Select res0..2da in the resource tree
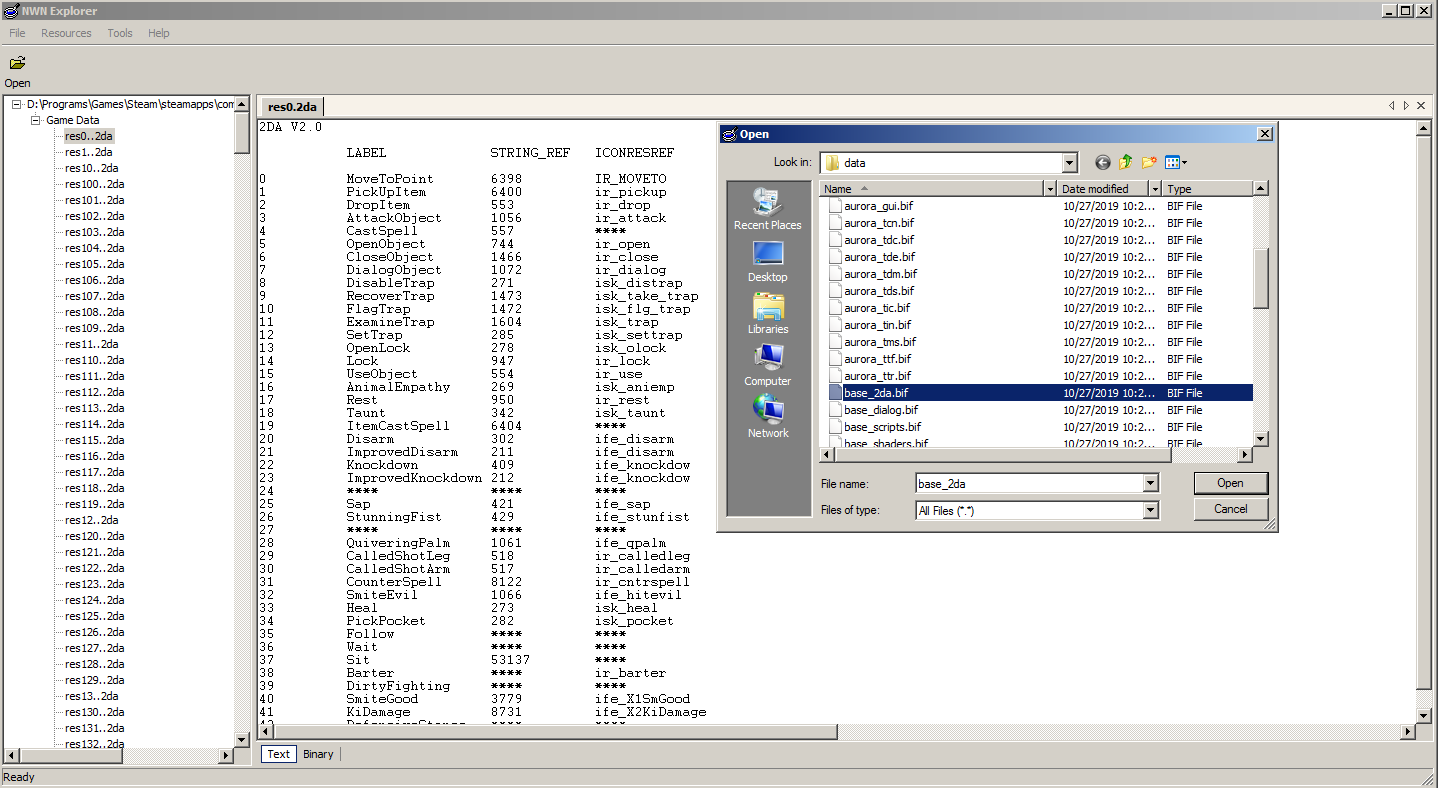Screen dimensions: 1438x788 click(88, 136)
